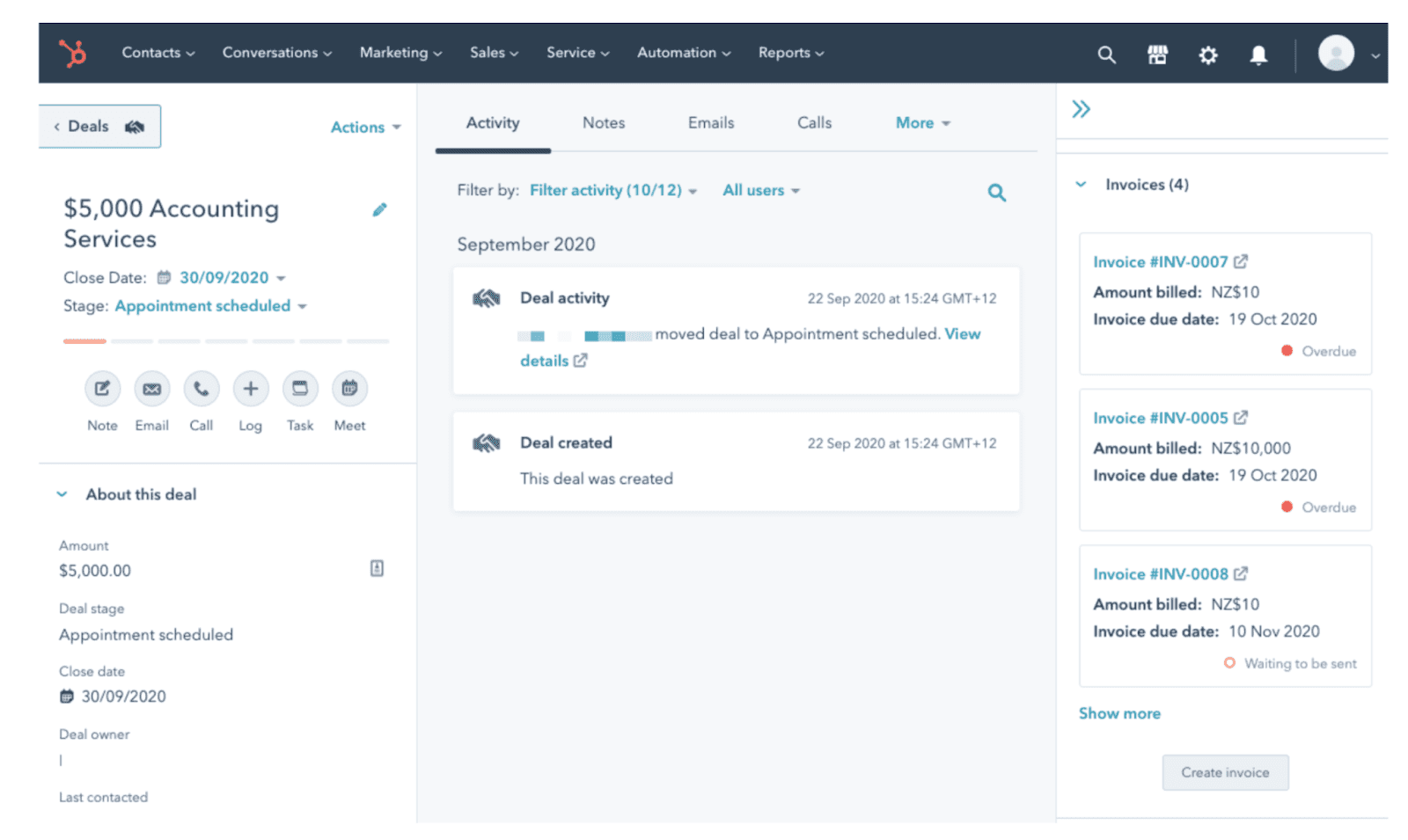Click the user avatar
The image size is (1408, 840).
coord(1336,53)
